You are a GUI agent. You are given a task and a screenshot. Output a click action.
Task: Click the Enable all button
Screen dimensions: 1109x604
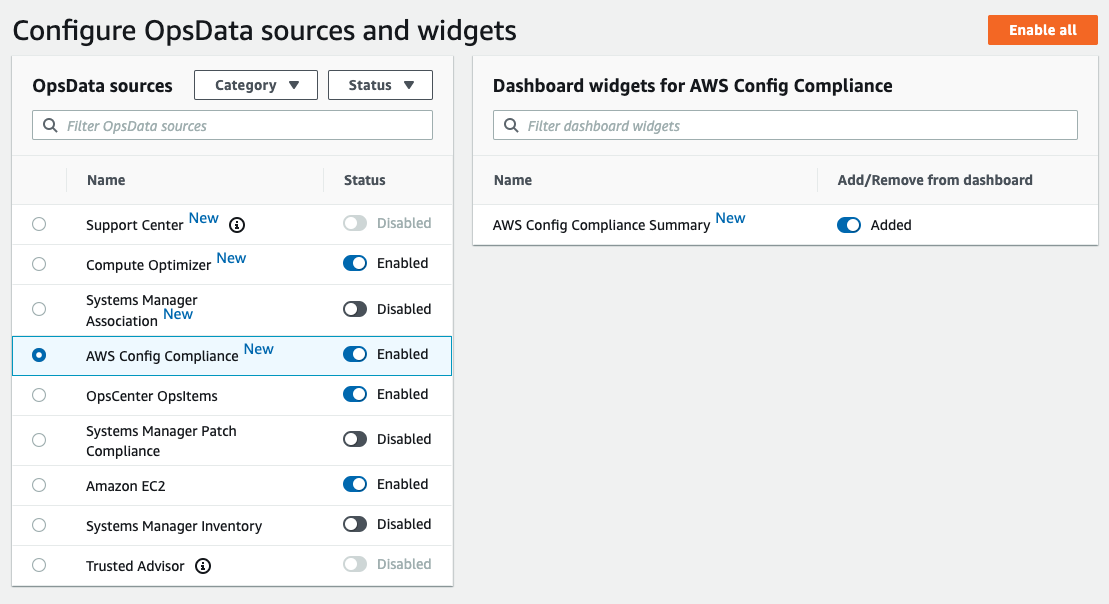(1042, 30)
